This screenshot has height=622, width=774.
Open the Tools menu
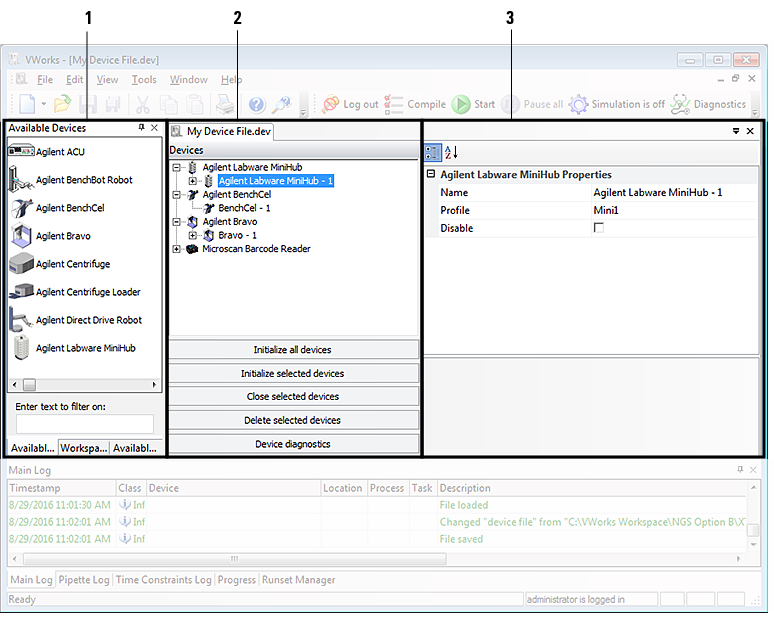(x=144, y=79)
